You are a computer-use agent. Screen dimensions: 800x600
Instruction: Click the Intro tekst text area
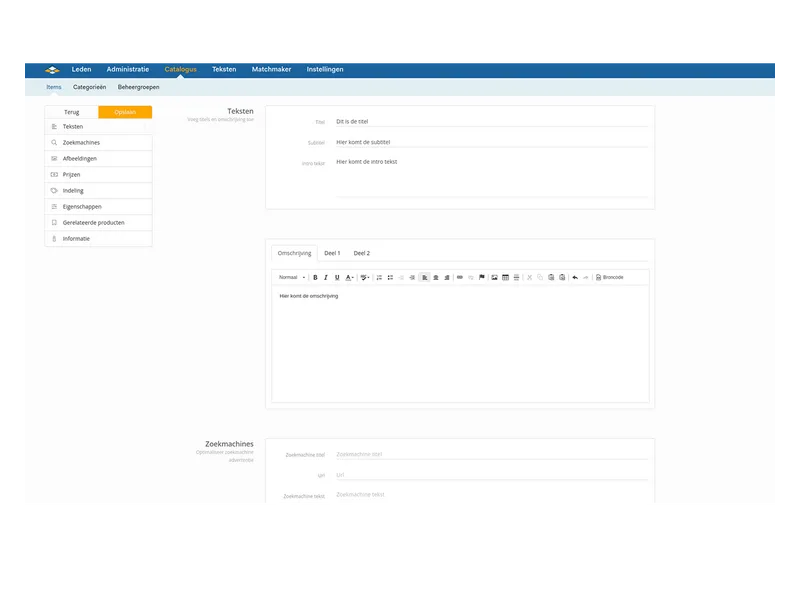point(492,177)
